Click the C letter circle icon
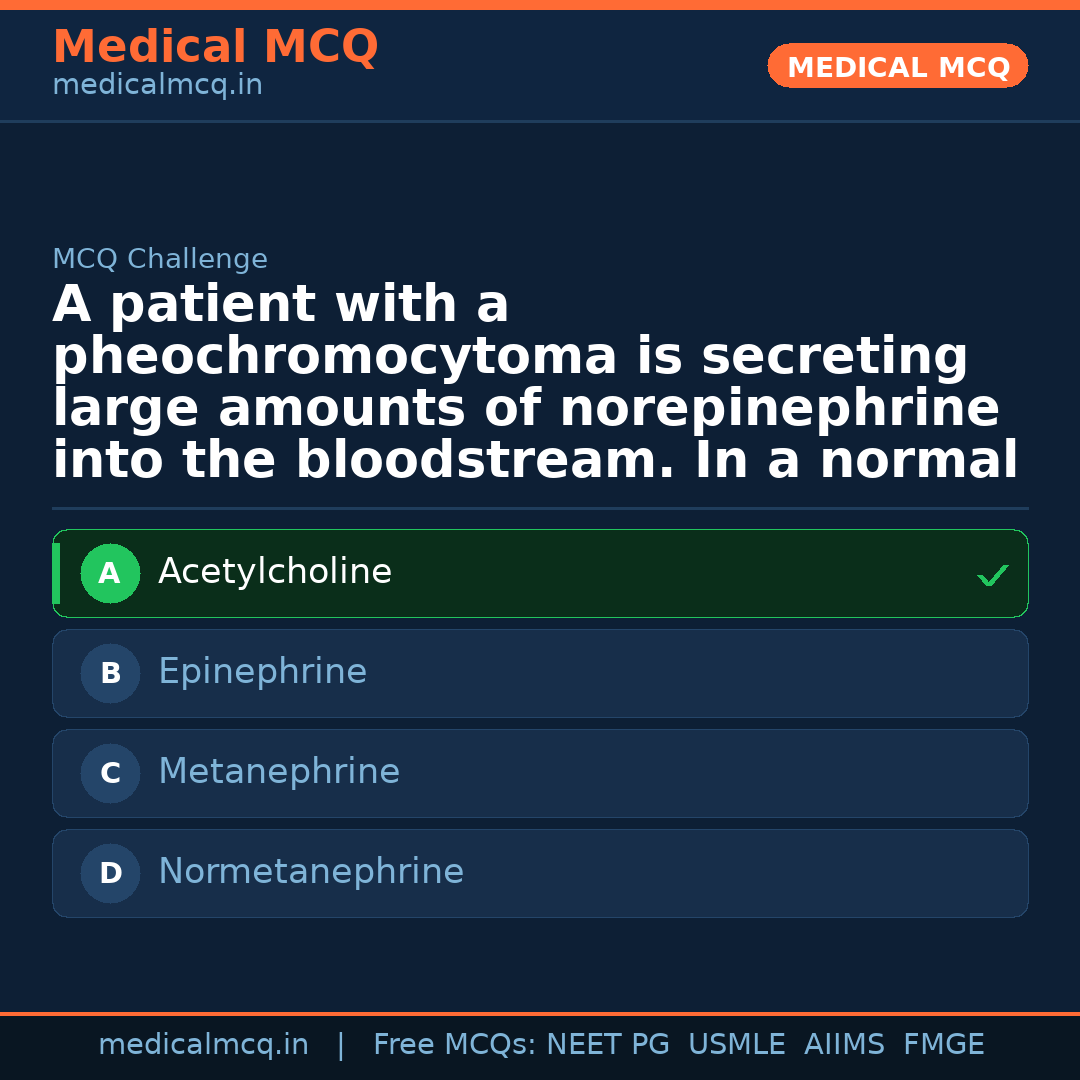 click(x=110, y=774)
